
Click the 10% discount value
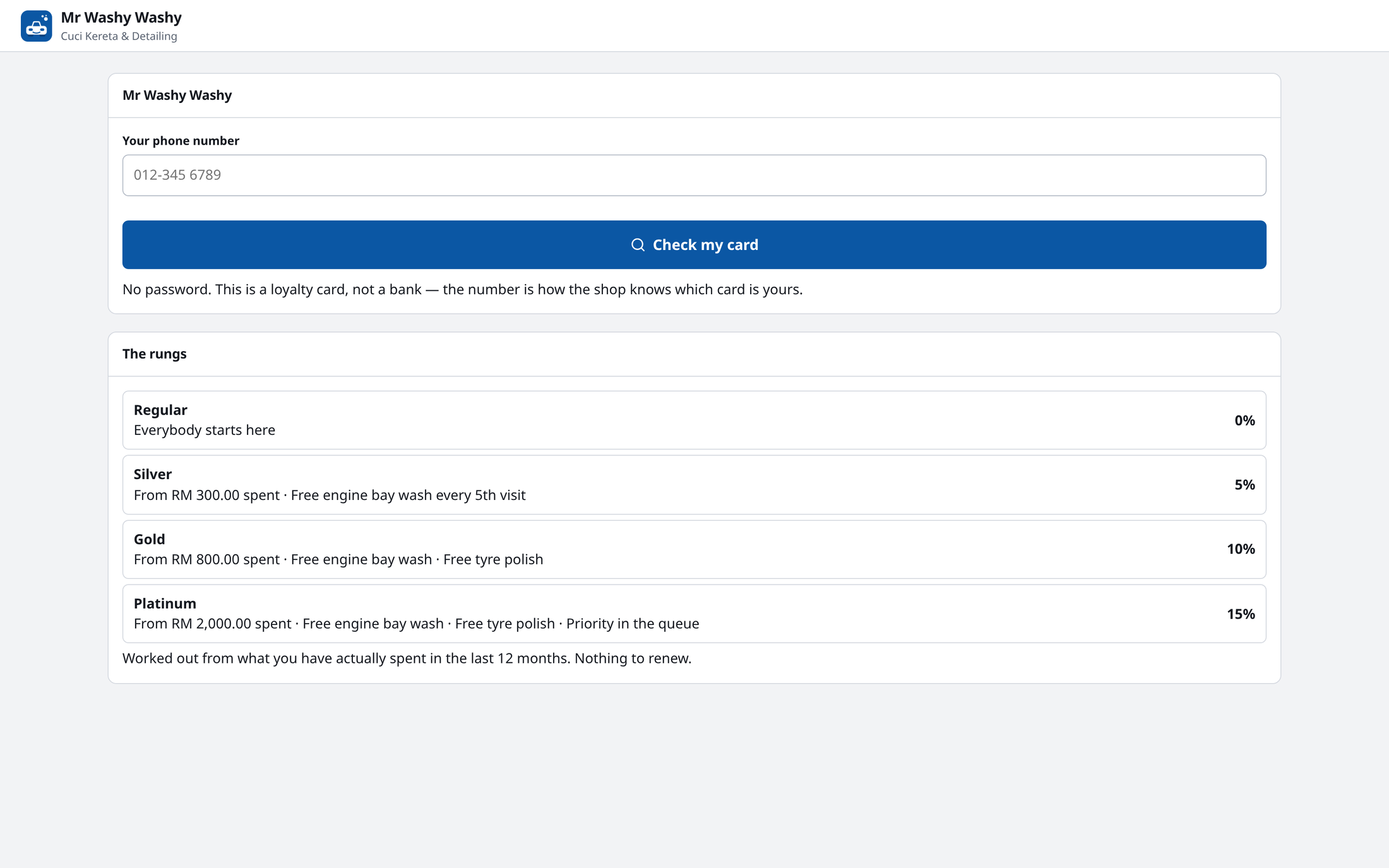1240,549
